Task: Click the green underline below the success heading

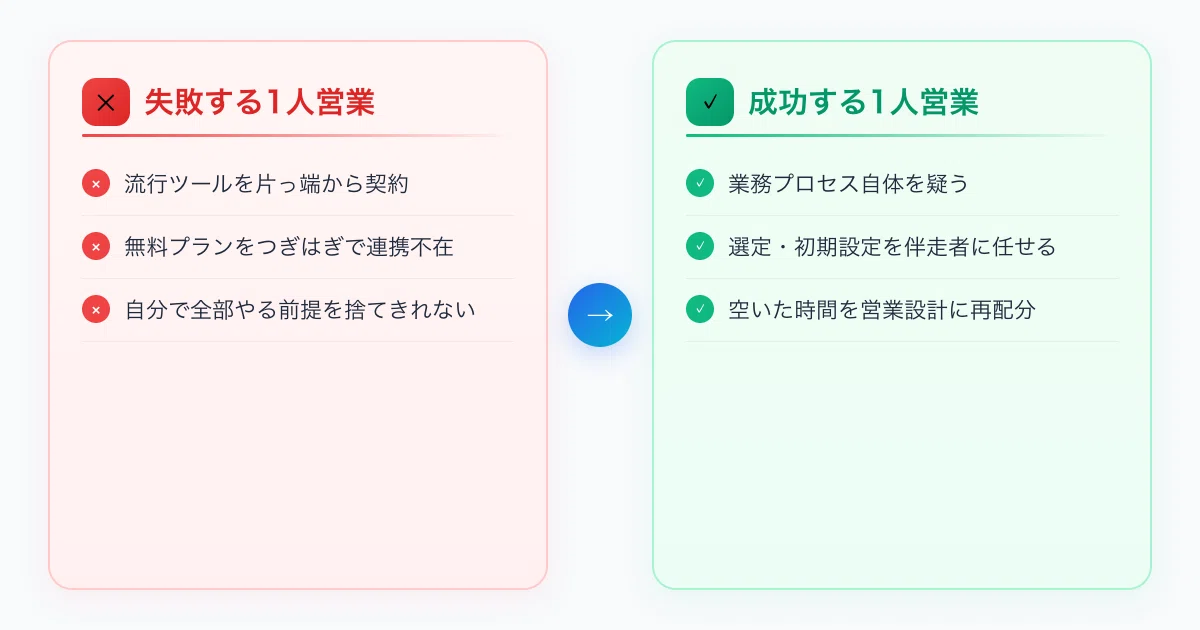Action: pos(901,135)
